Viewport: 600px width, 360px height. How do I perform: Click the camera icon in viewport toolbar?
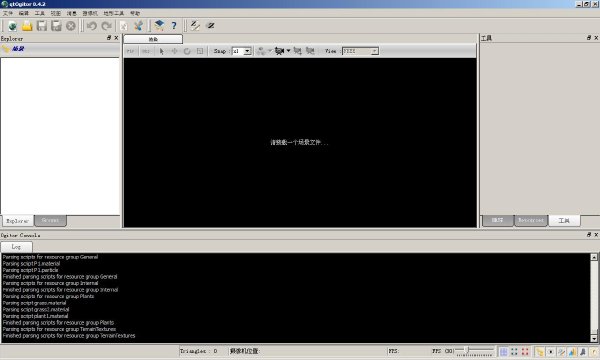point(279,51)
